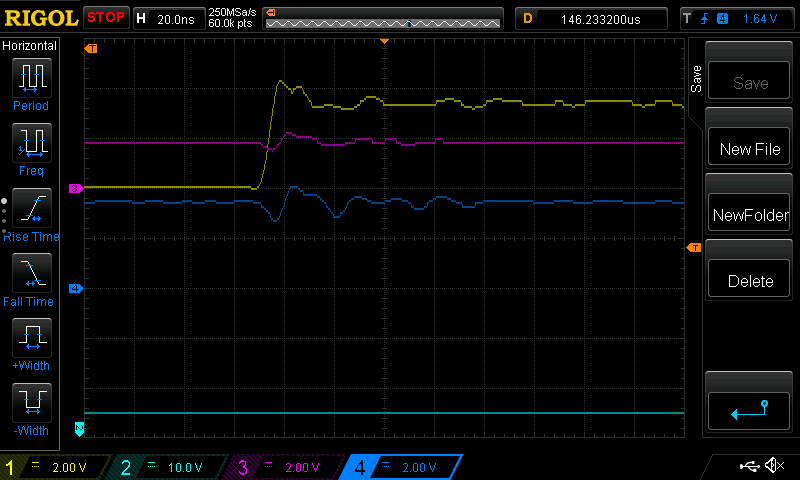Screen dimensions: 800x480
Task: Click the channel 4 ground marker
Action: click(76, 289)
